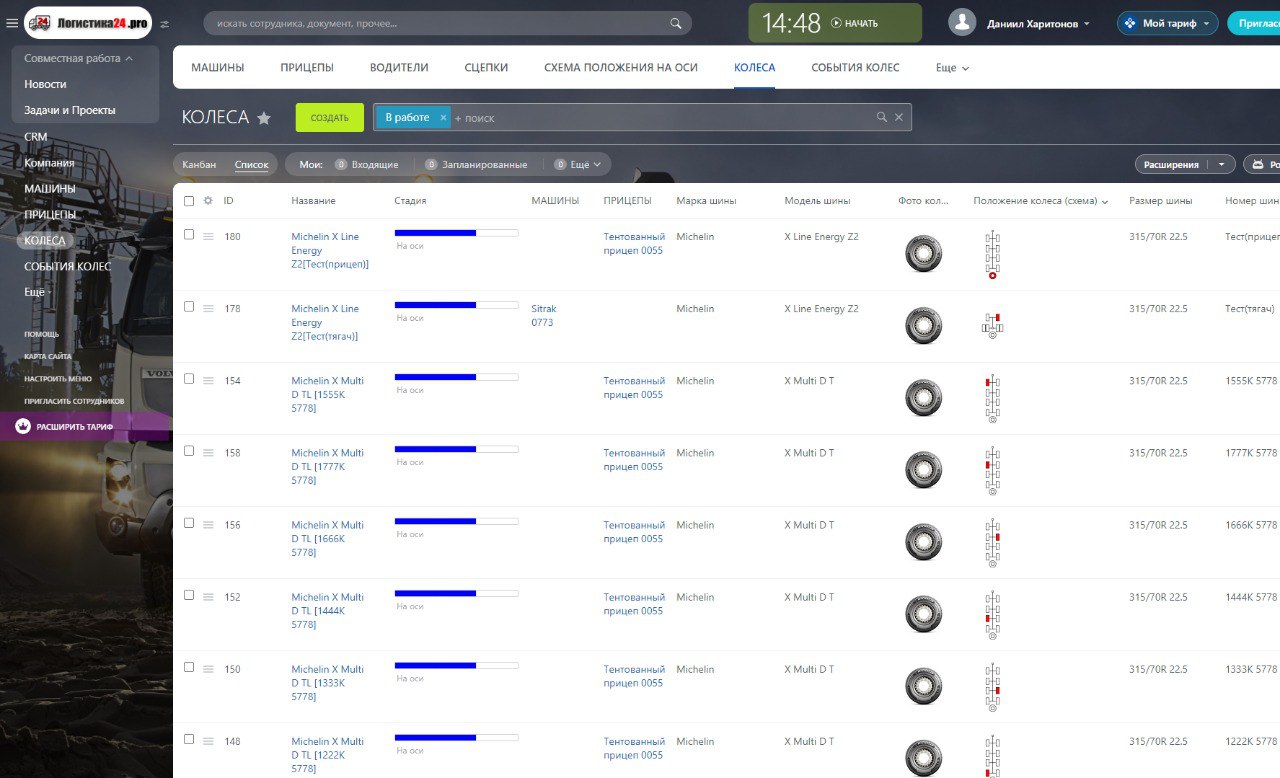Click the filter field search magnifier icon
The height and width of the screenshot is (778, 1280).
882,117
